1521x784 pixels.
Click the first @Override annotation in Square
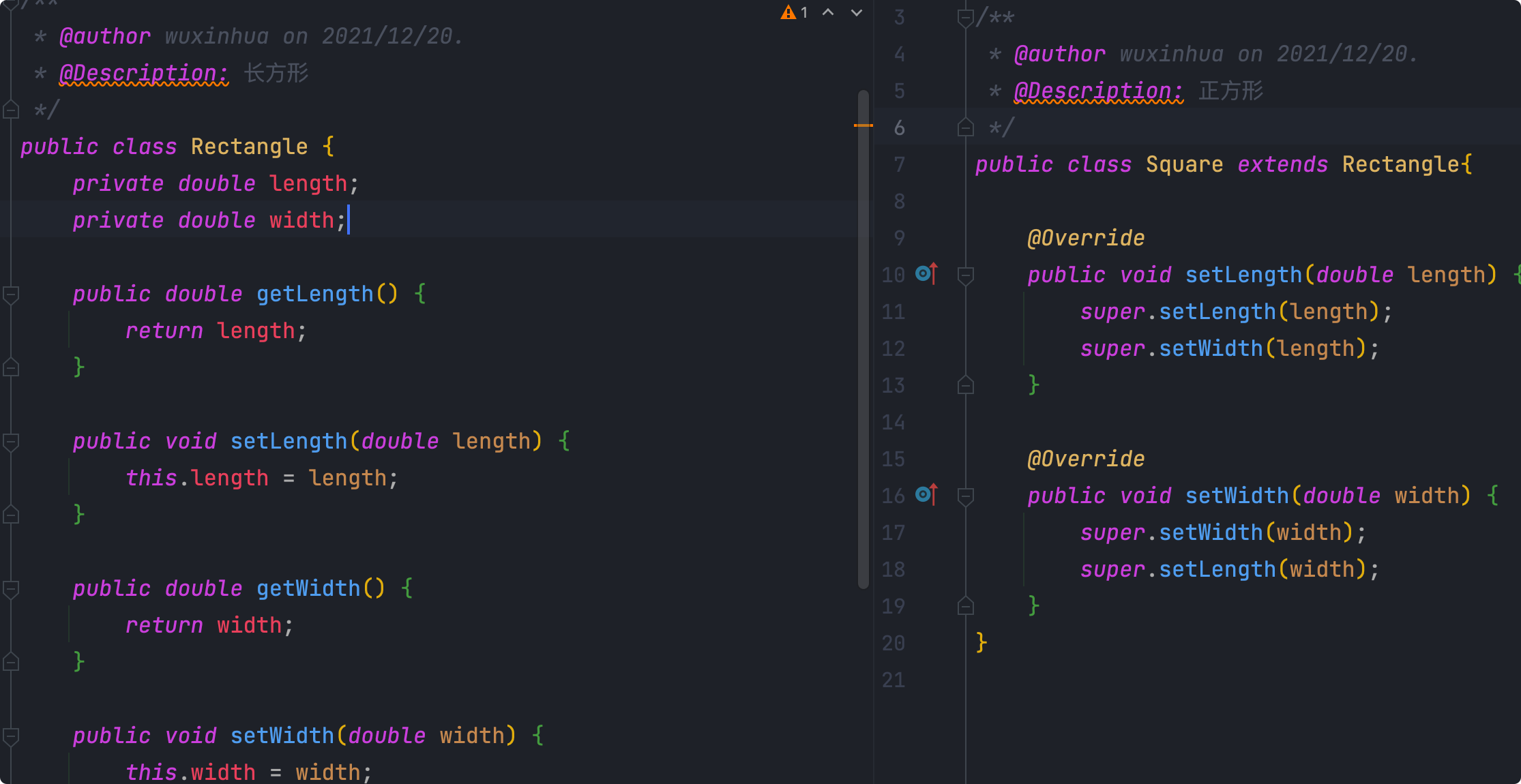click(1086, 238)
